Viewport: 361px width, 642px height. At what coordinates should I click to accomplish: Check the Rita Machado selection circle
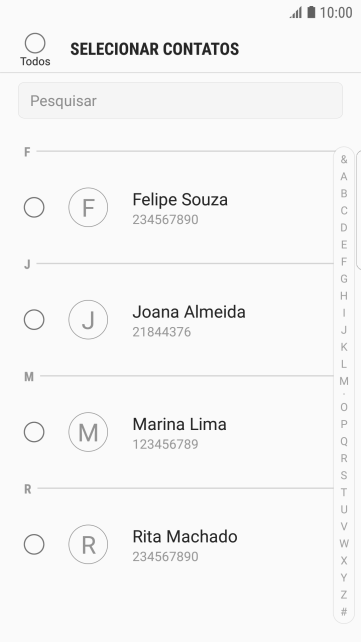tap(34, 545)
